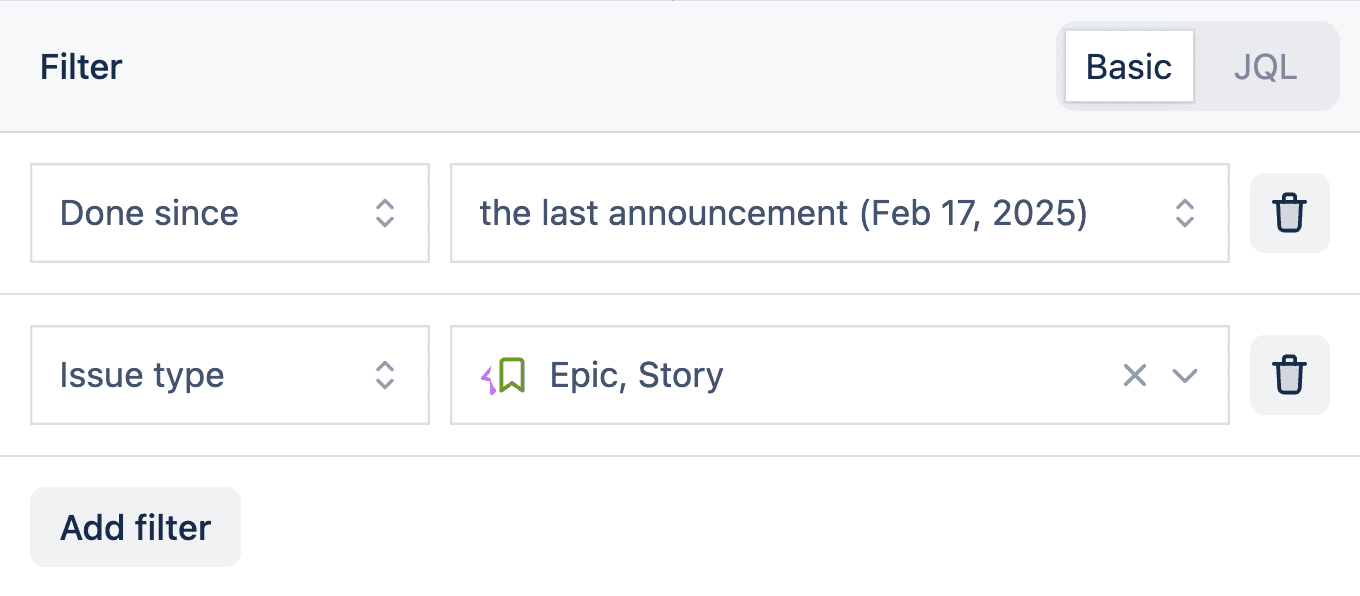Click the up-down arrows beside Done since

click(385, 213)
